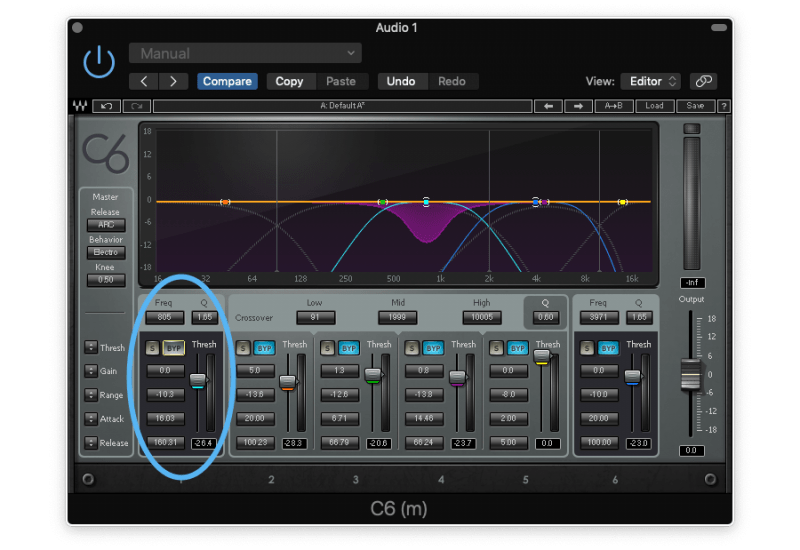
Task: Open the Load menu
Action: pyautogui.click(x=655, y=106)
